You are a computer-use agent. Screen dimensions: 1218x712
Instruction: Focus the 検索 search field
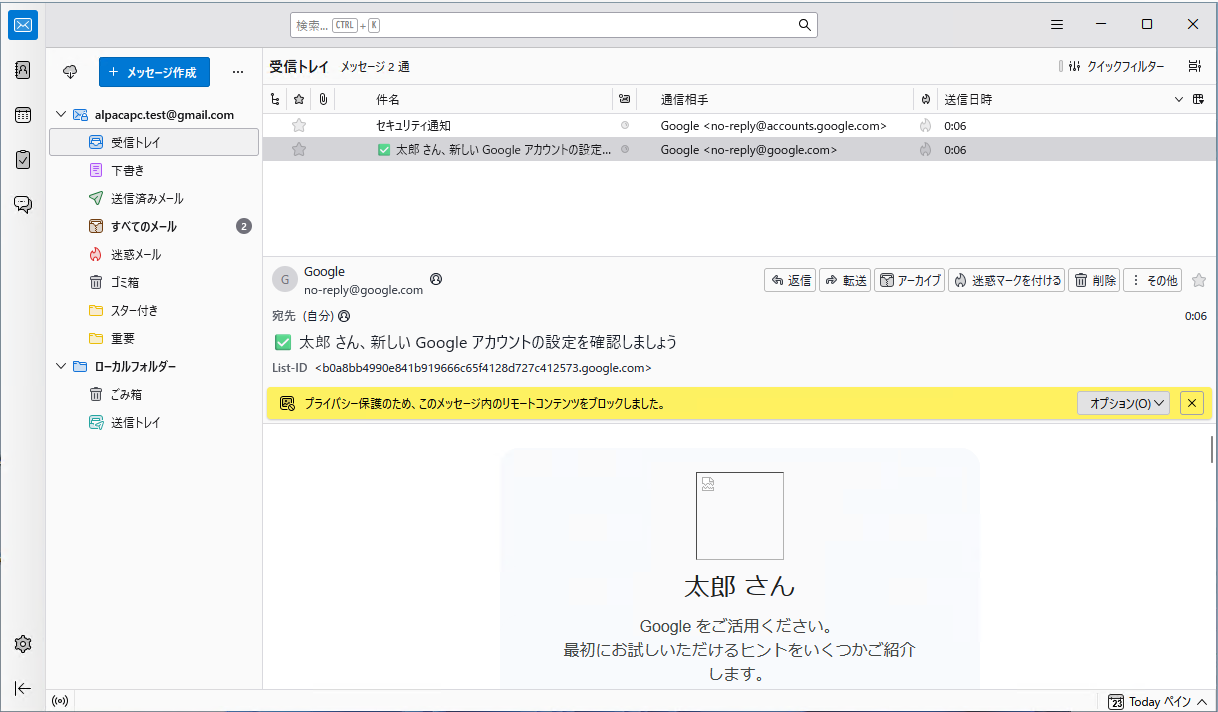(x=553, y=25)
